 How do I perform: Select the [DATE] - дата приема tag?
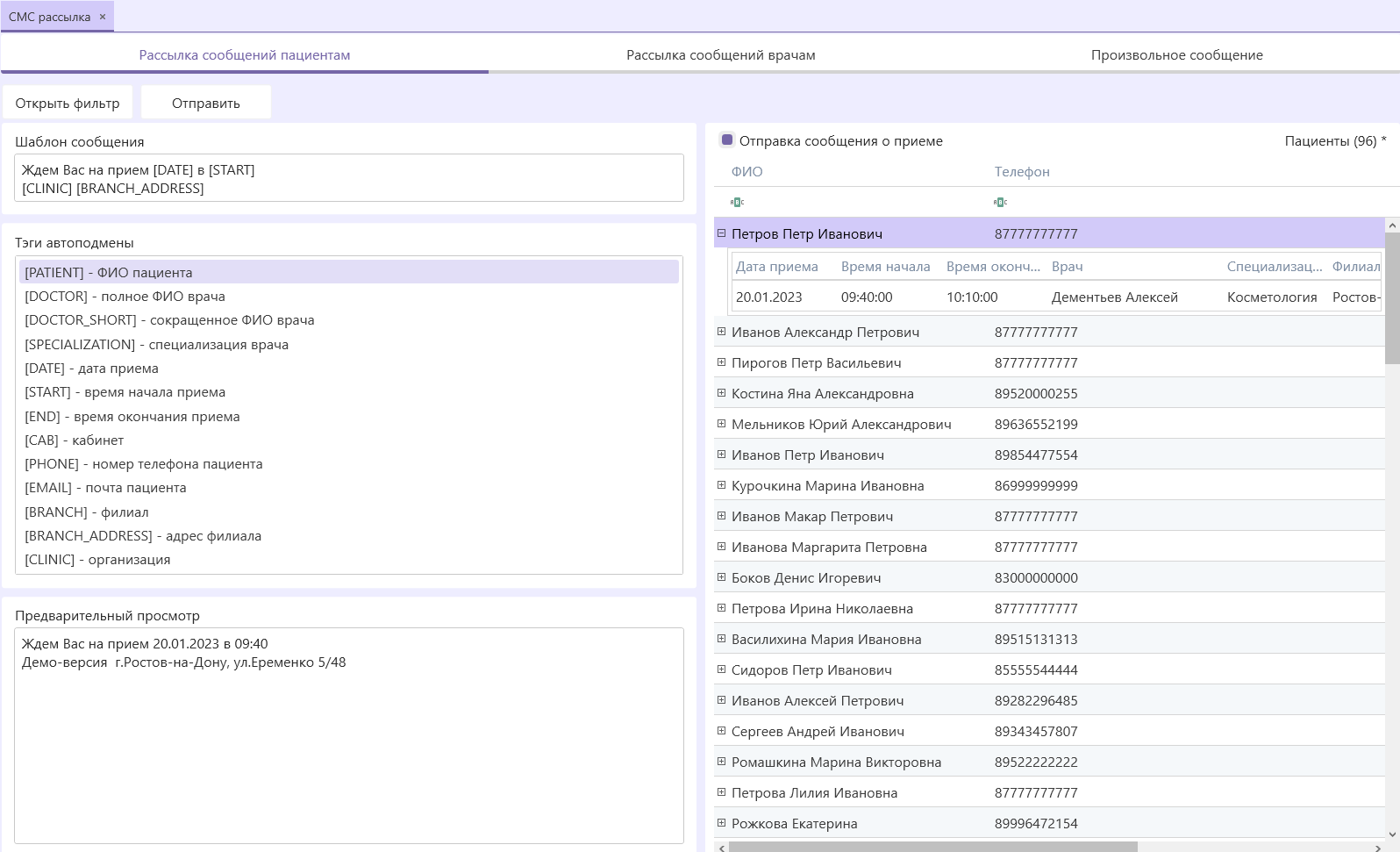click(349, 368)
